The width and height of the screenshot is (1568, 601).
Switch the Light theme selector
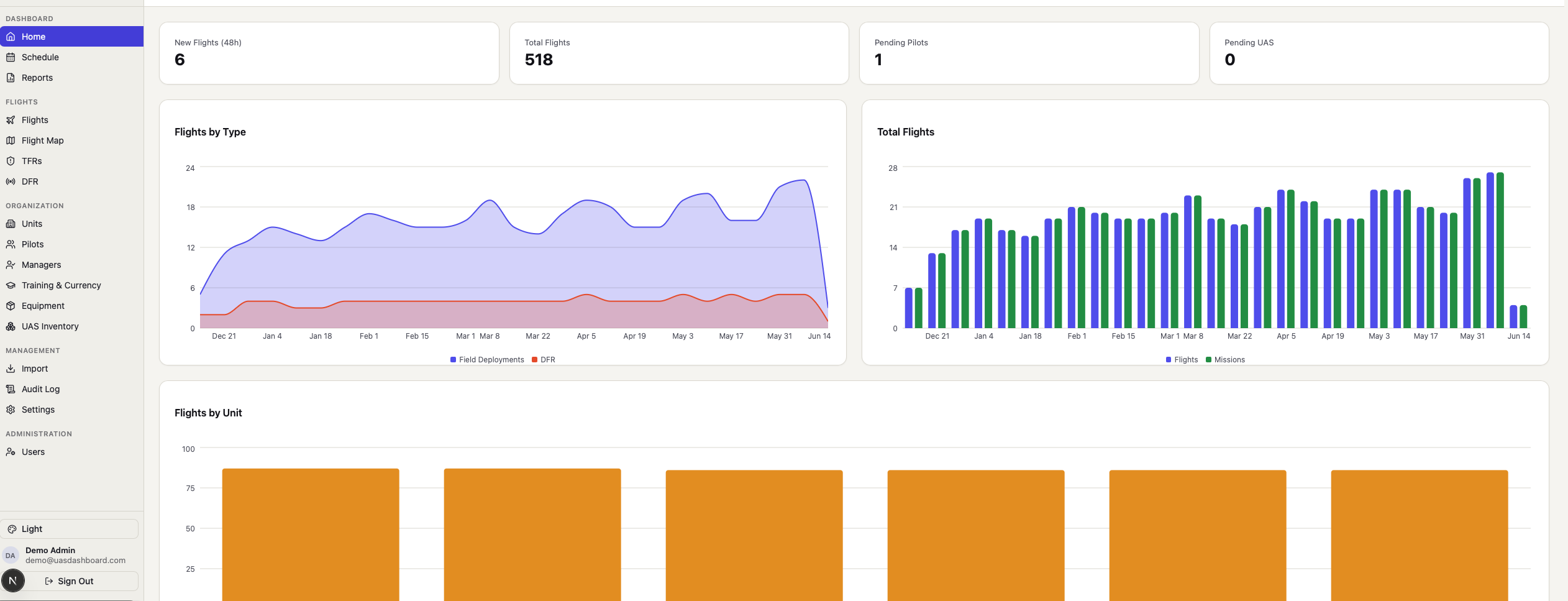pyautogui.click(x=70, y=529)
